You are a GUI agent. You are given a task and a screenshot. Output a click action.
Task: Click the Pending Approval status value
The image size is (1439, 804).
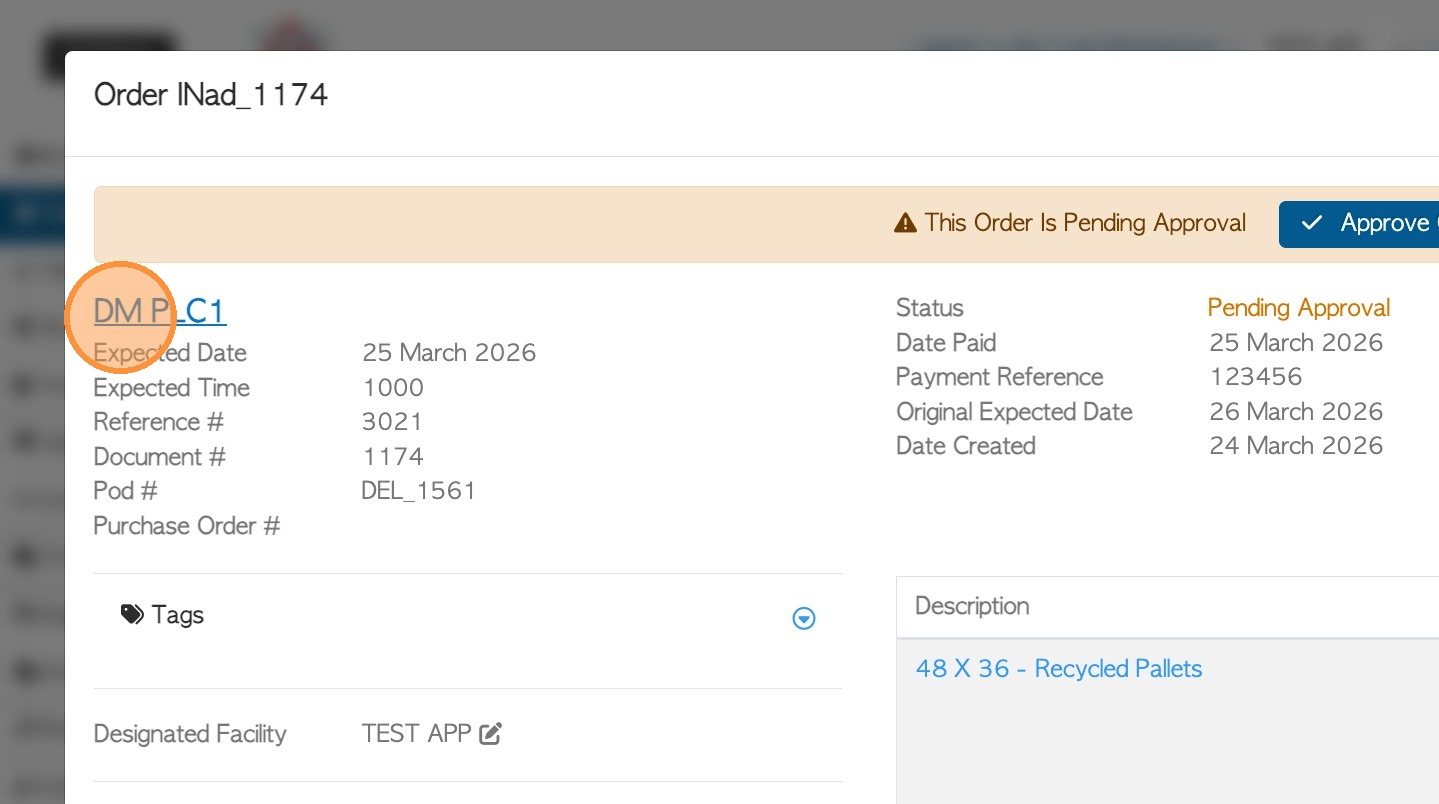(x=1298, y=308)
